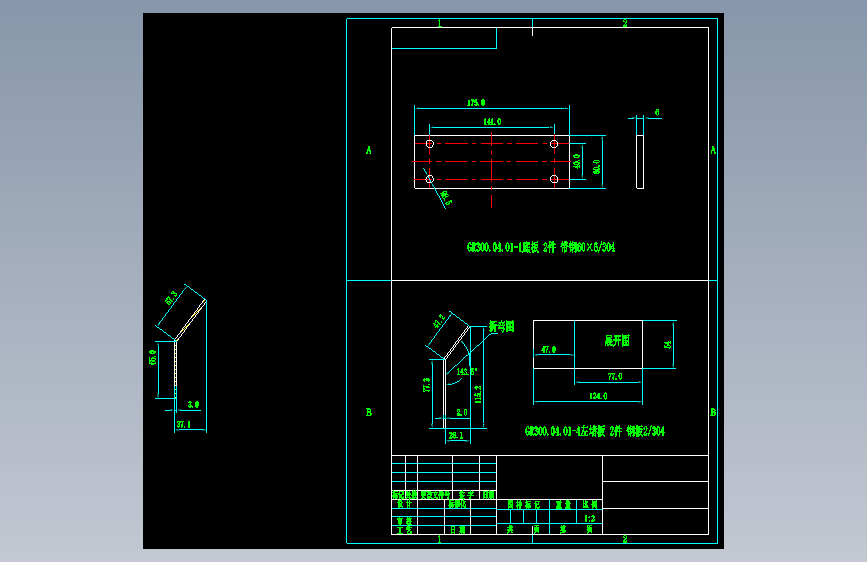Viewport: 867px width, 562px height.
Task: Click the 展开图 unfolded view label
Action: click(x=617, y=340)
